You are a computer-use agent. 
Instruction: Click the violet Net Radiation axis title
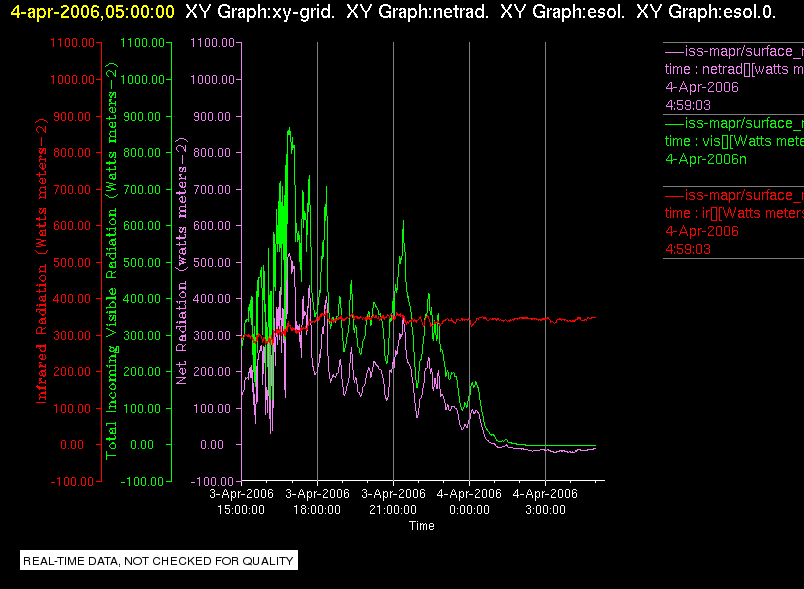coord(182,261)
